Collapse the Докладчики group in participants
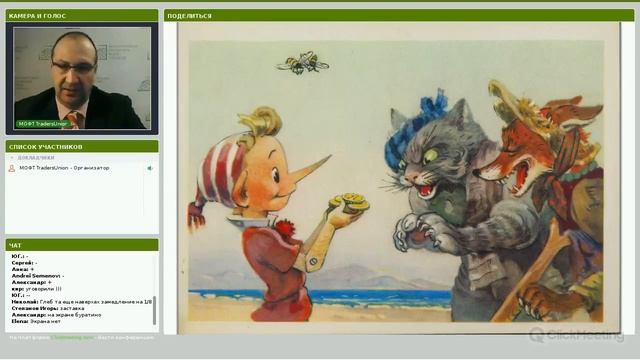Viewport: 640px width, 360px height. (x=33, y=158)
